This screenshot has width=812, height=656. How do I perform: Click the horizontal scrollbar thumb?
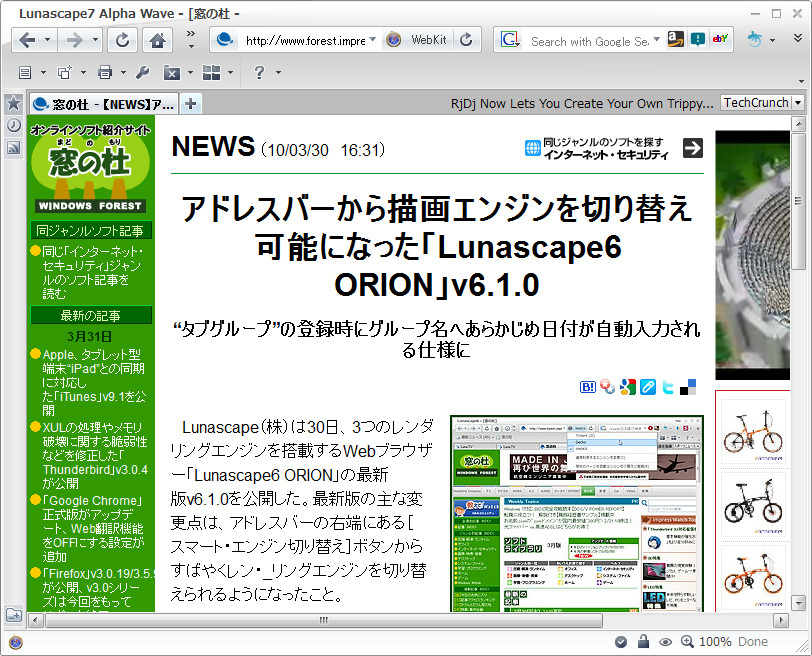pyautogui.click(x=324, y=620)
